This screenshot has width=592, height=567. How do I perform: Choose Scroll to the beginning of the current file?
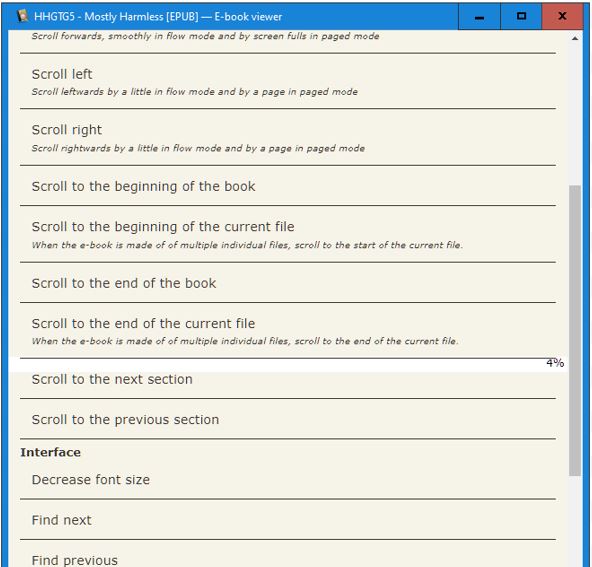coord(288,234)
